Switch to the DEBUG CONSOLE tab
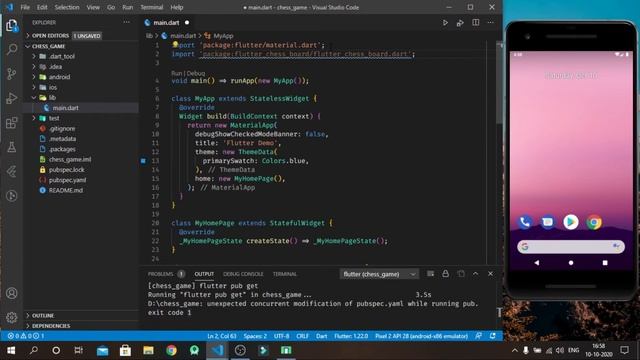The width and height of the screenshot is (640, 360). click(x=243, y=274)
